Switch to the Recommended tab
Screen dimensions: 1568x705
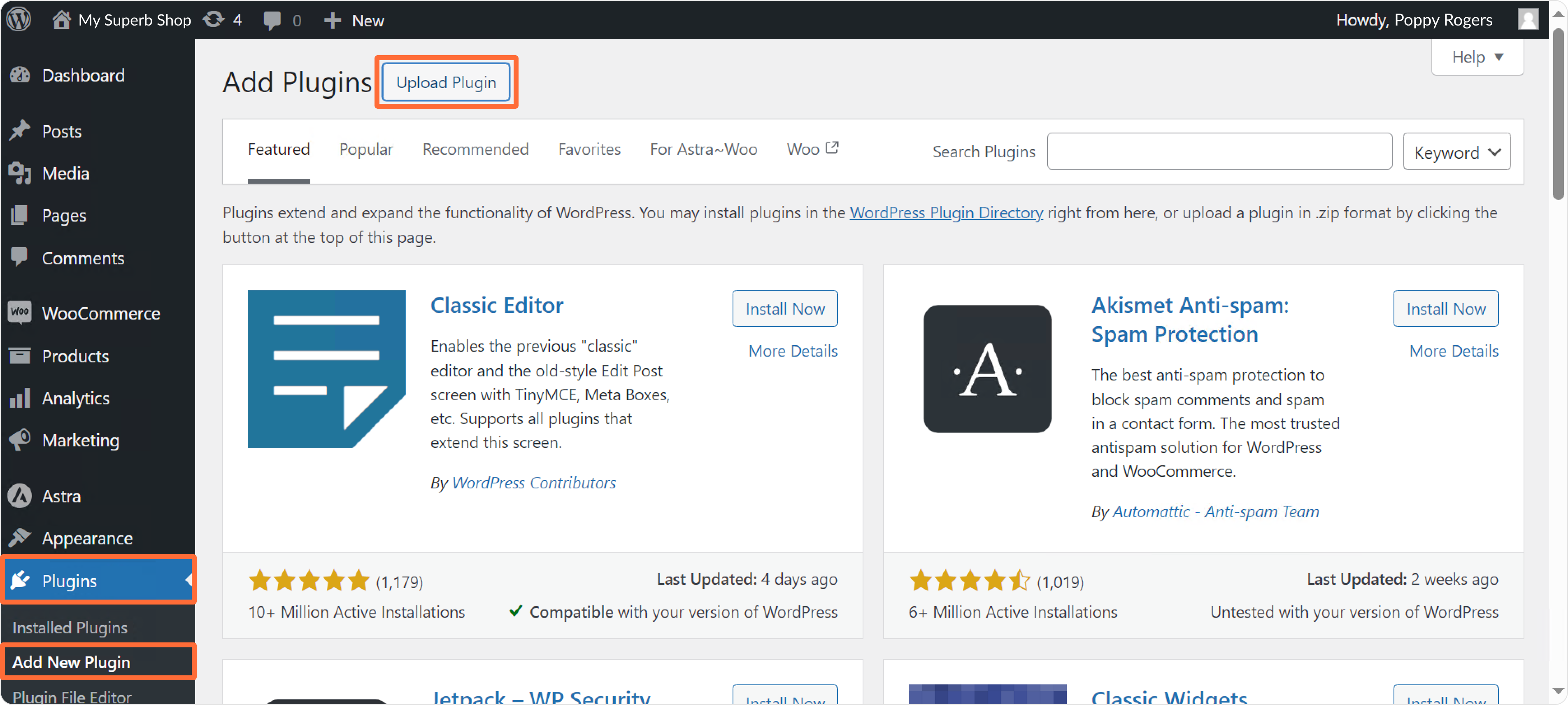(x=475, y=149)
